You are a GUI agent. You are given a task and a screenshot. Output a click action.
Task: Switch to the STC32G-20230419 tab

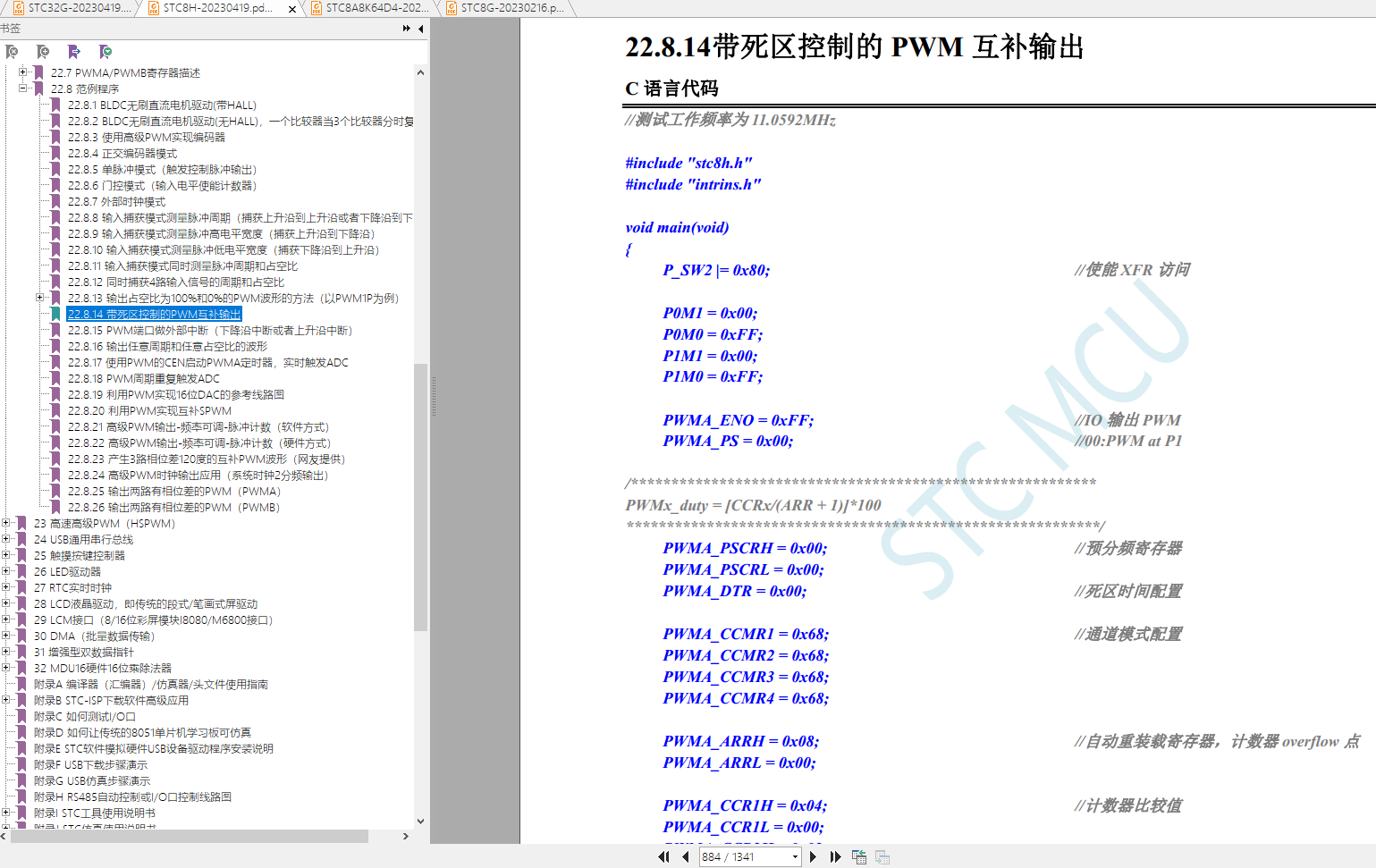click(72, 8)
